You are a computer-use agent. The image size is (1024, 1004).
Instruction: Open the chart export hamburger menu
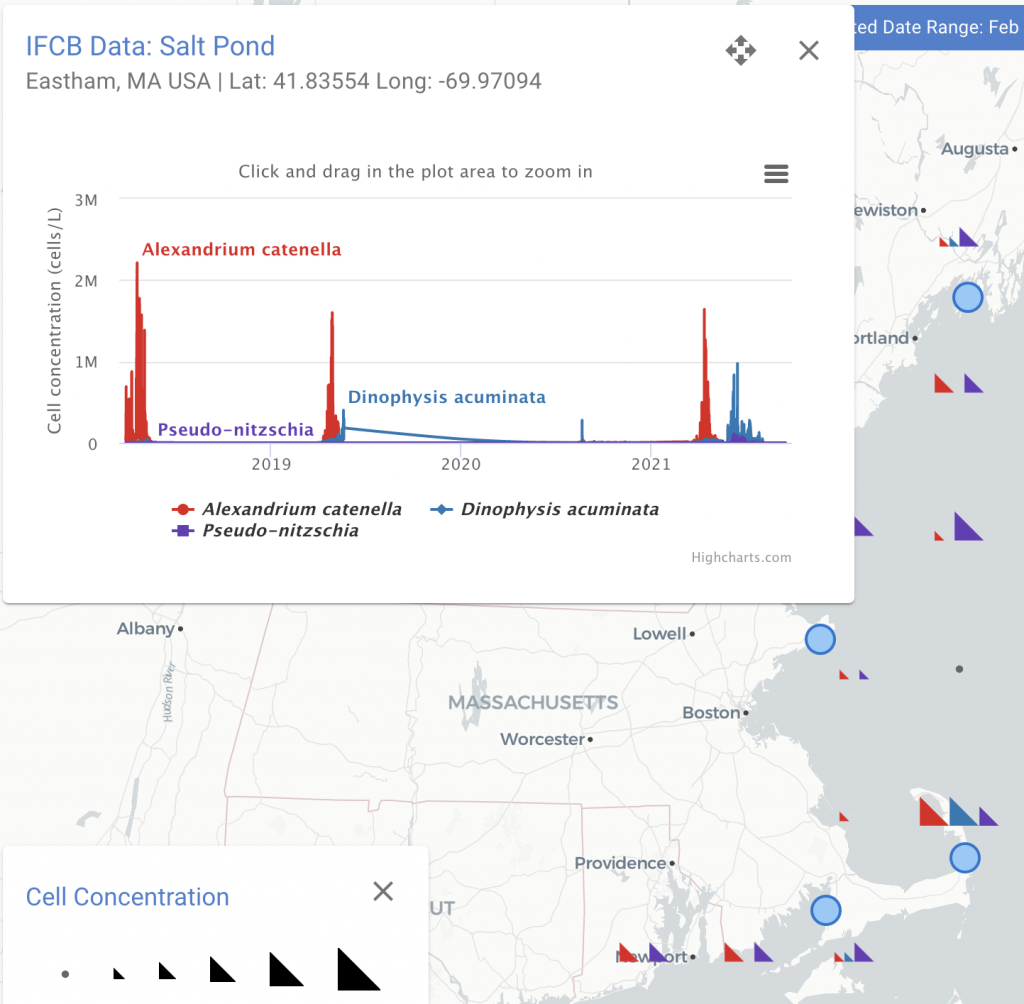click(x=776, y=173)
